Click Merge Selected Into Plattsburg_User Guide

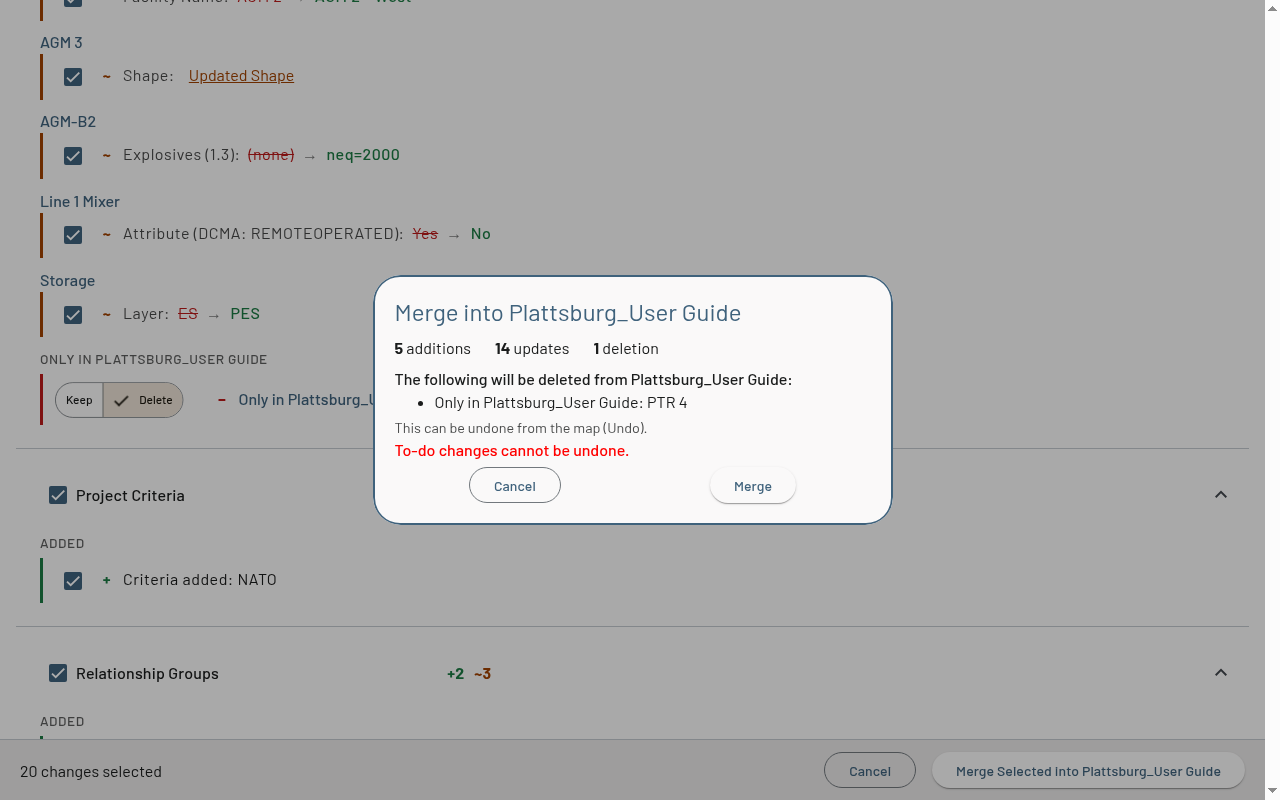(1088, 771)
